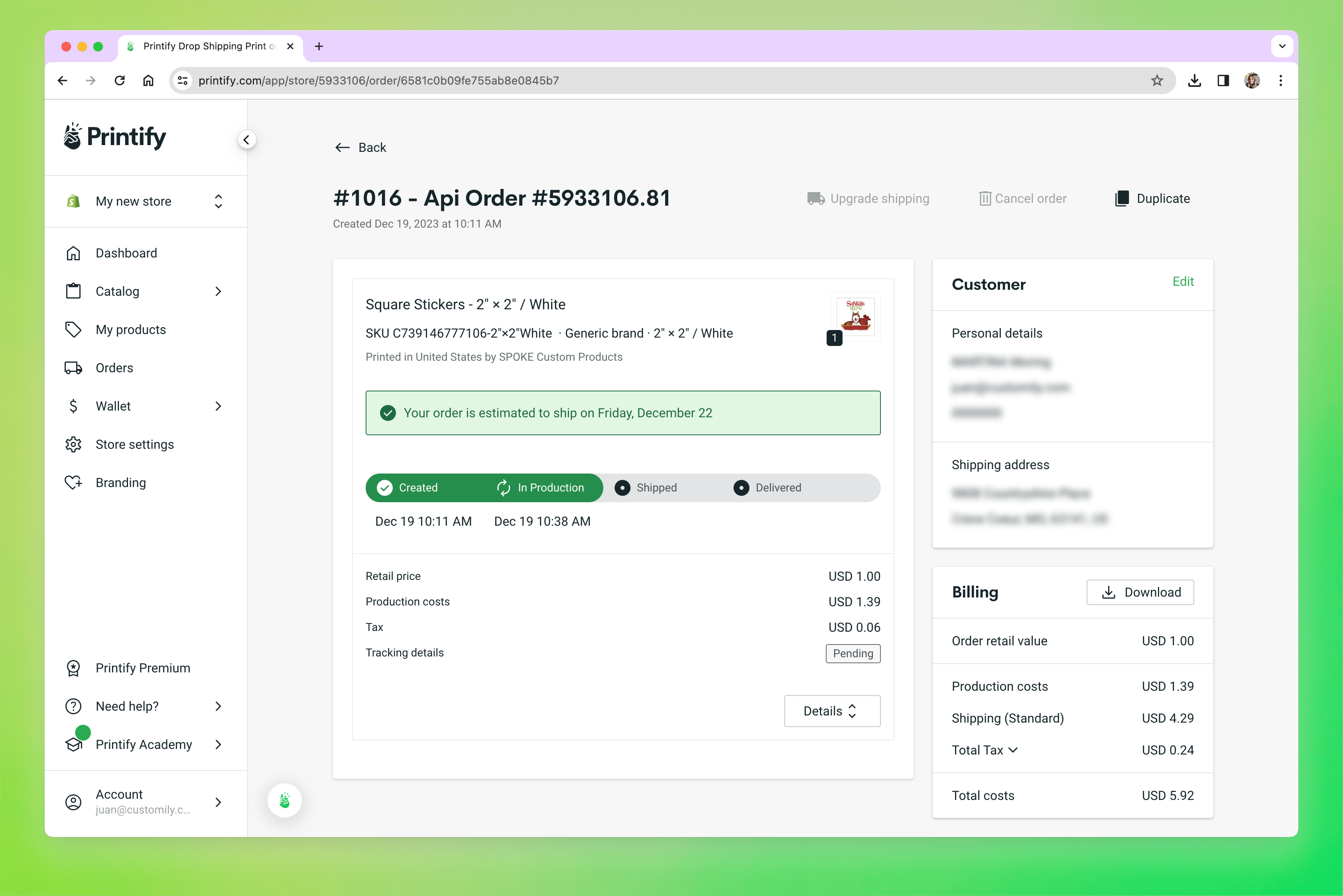
Task: Click the Store settings gear icon
Action: [x=73, y=444]
